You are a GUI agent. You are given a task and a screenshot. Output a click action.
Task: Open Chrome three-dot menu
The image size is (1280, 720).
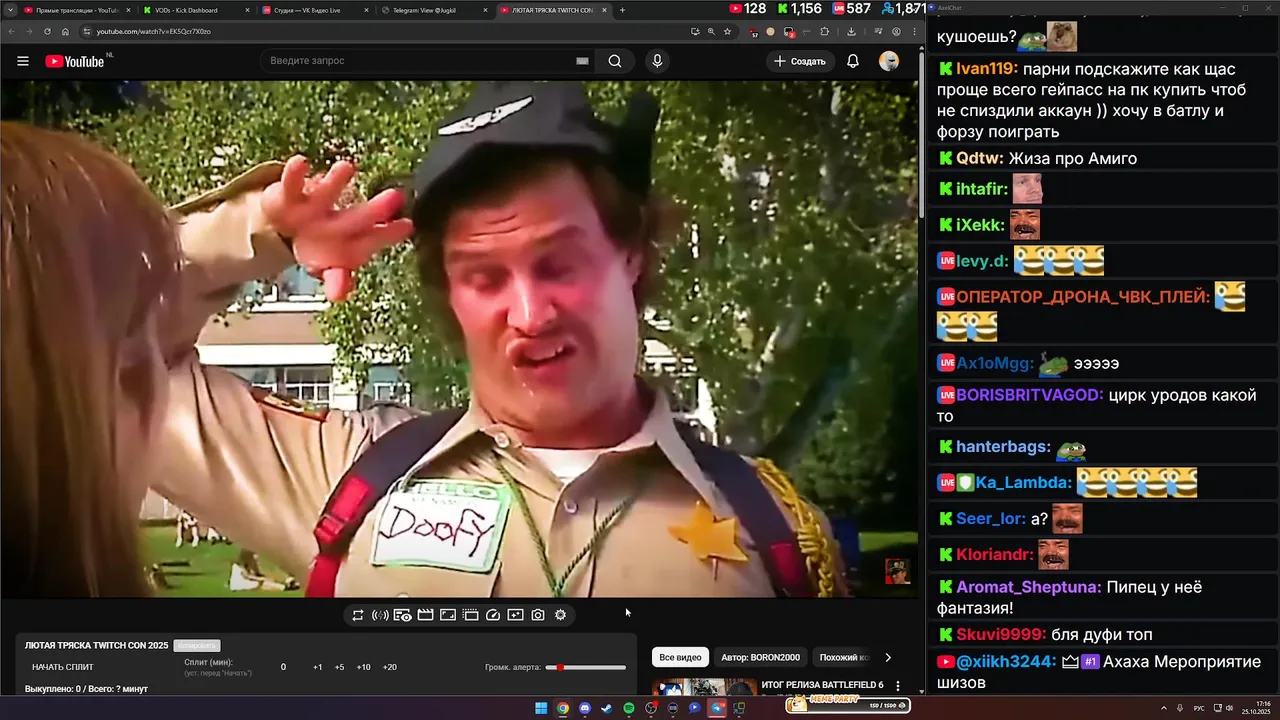coord(914,31)
